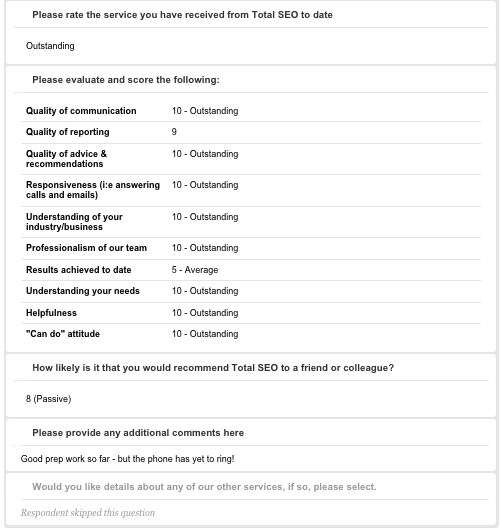Select the 'Quality of communication' row label
This screenshot has height=531, width=501.
click(81, 111)
